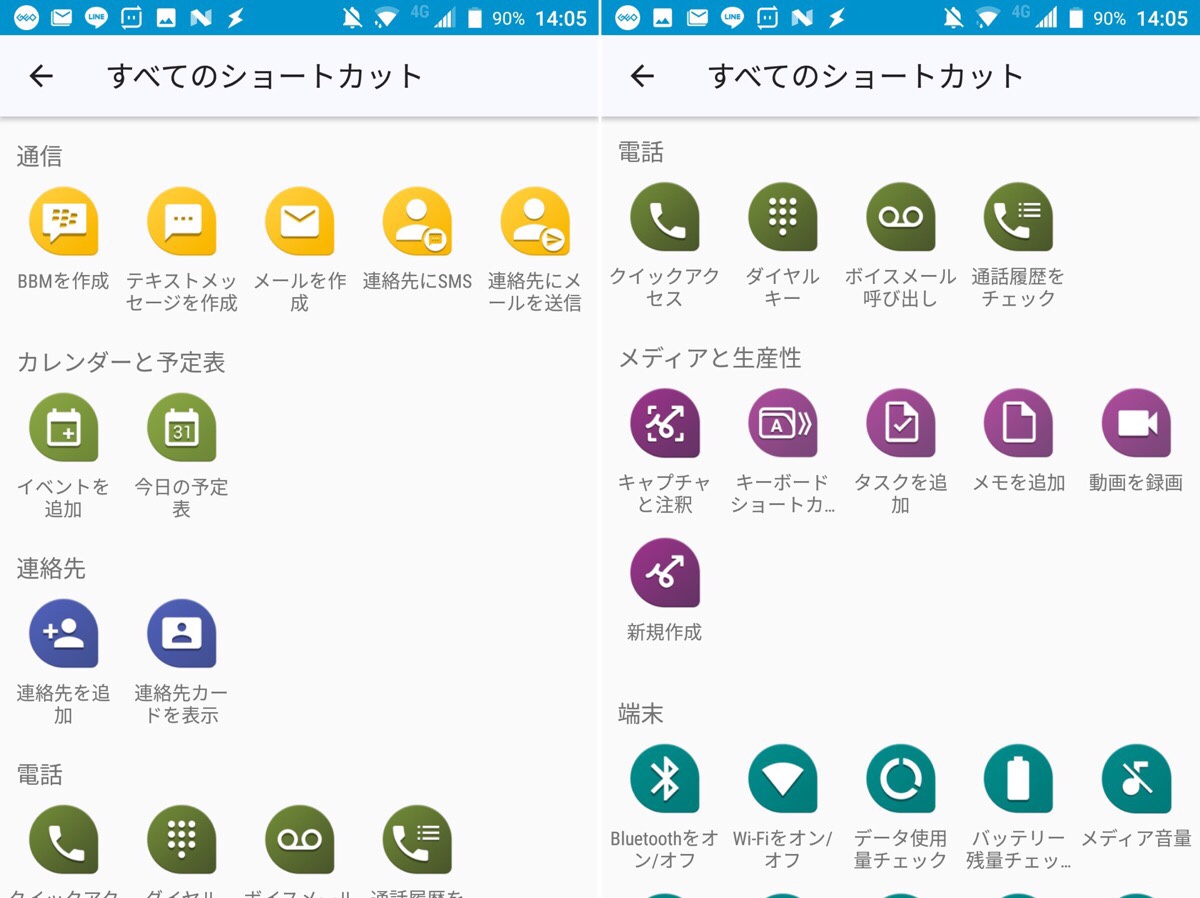Select the イベントを追加 calendar icon
The height and width of the screenshot is (898, 1200).
pyautogui.click(x=64, y=428)
